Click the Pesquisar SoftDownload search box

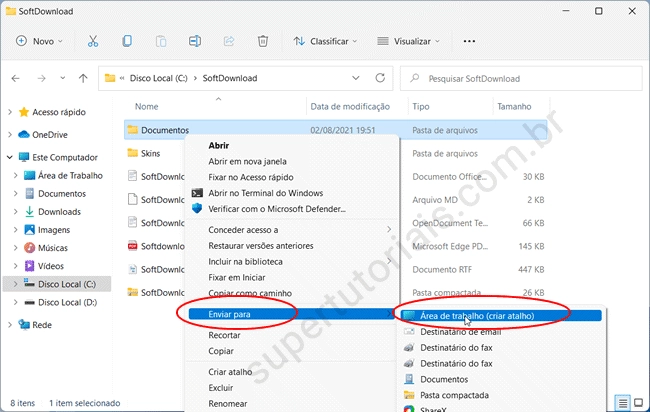[x=518, y=78]
